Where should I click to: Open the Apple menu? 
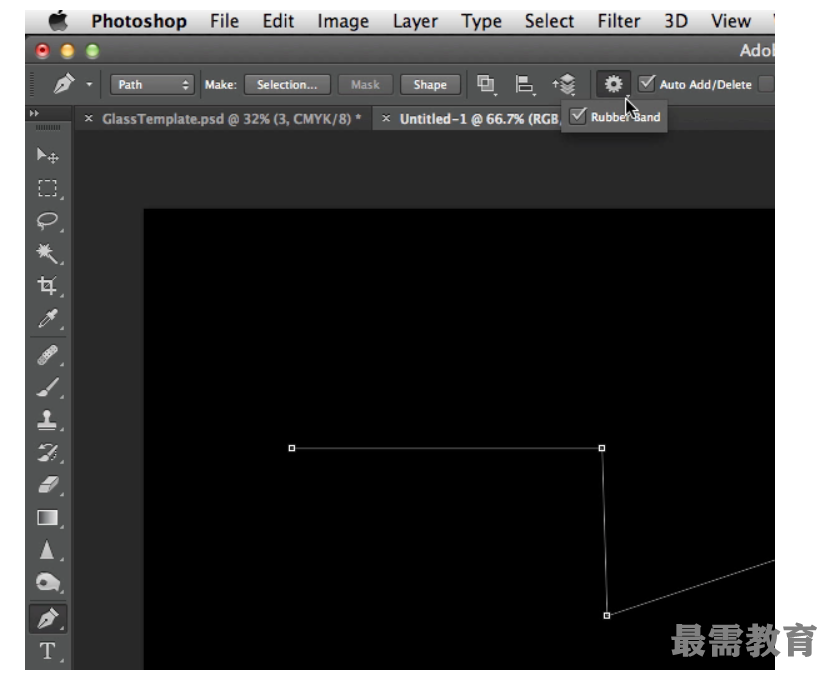[58, 21]
